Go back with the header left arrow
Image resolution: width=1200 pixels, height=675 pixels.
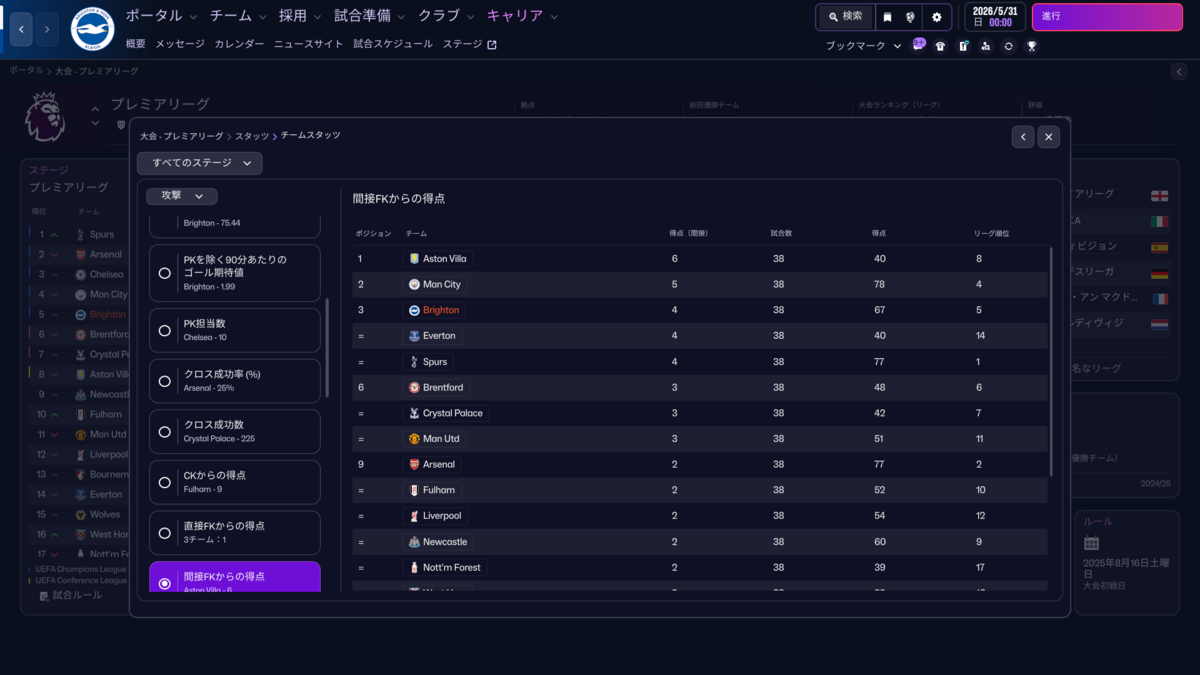click(22, 30)
